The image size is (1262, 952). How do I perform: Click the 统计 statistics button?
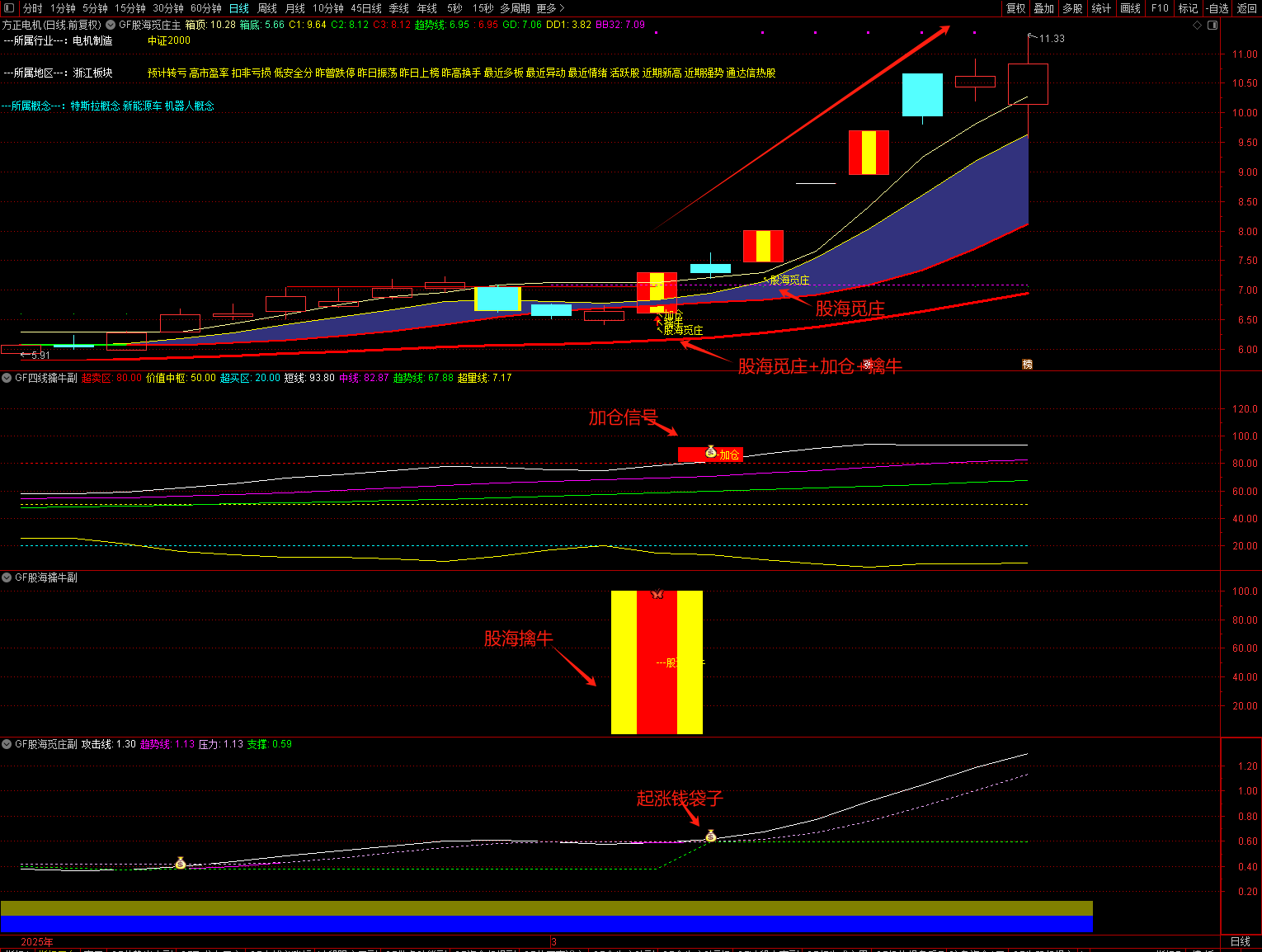[x=1101, y=8]
